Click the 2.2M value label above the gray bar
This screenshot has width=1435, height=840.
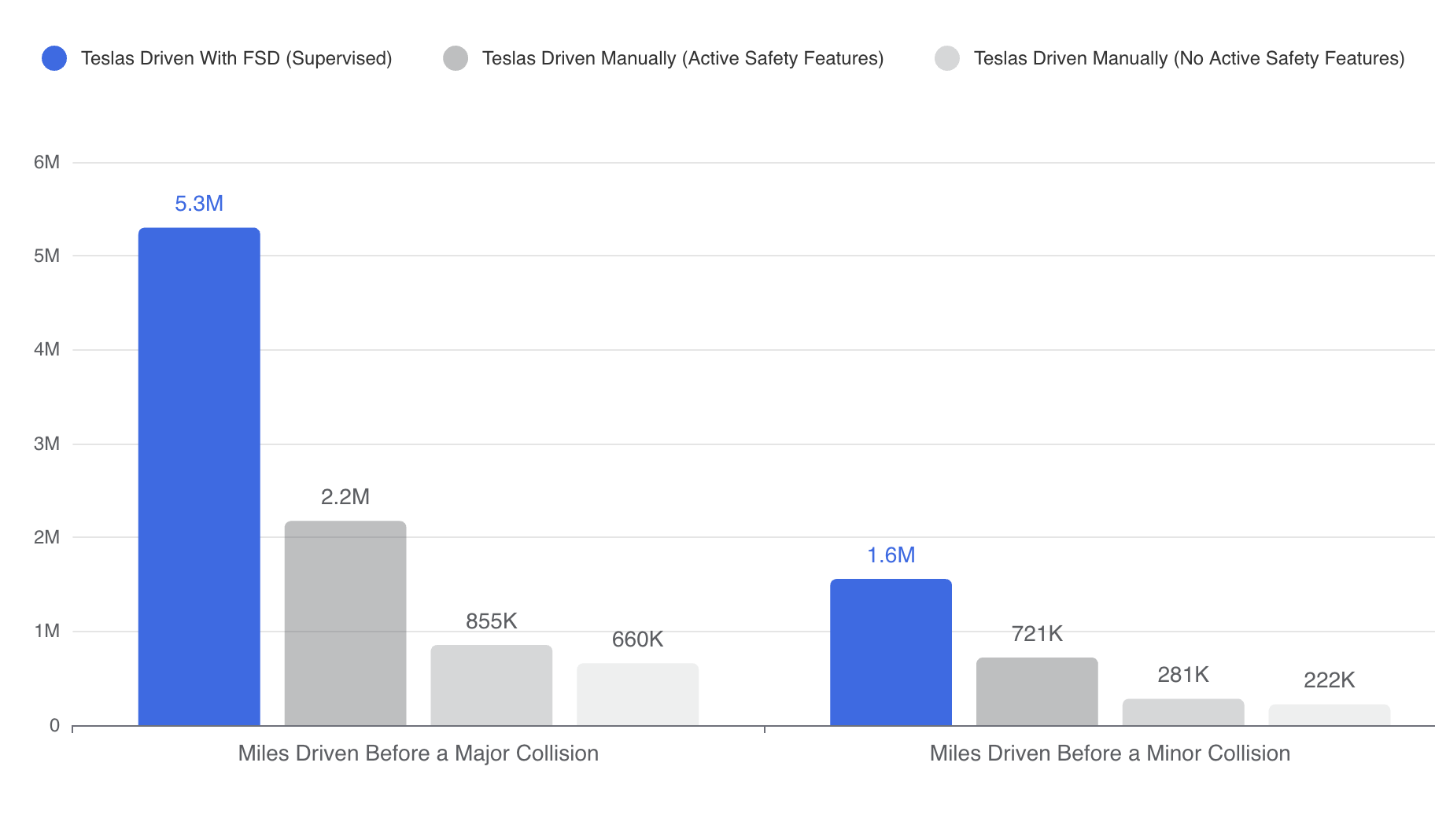[x=345, y=497]
